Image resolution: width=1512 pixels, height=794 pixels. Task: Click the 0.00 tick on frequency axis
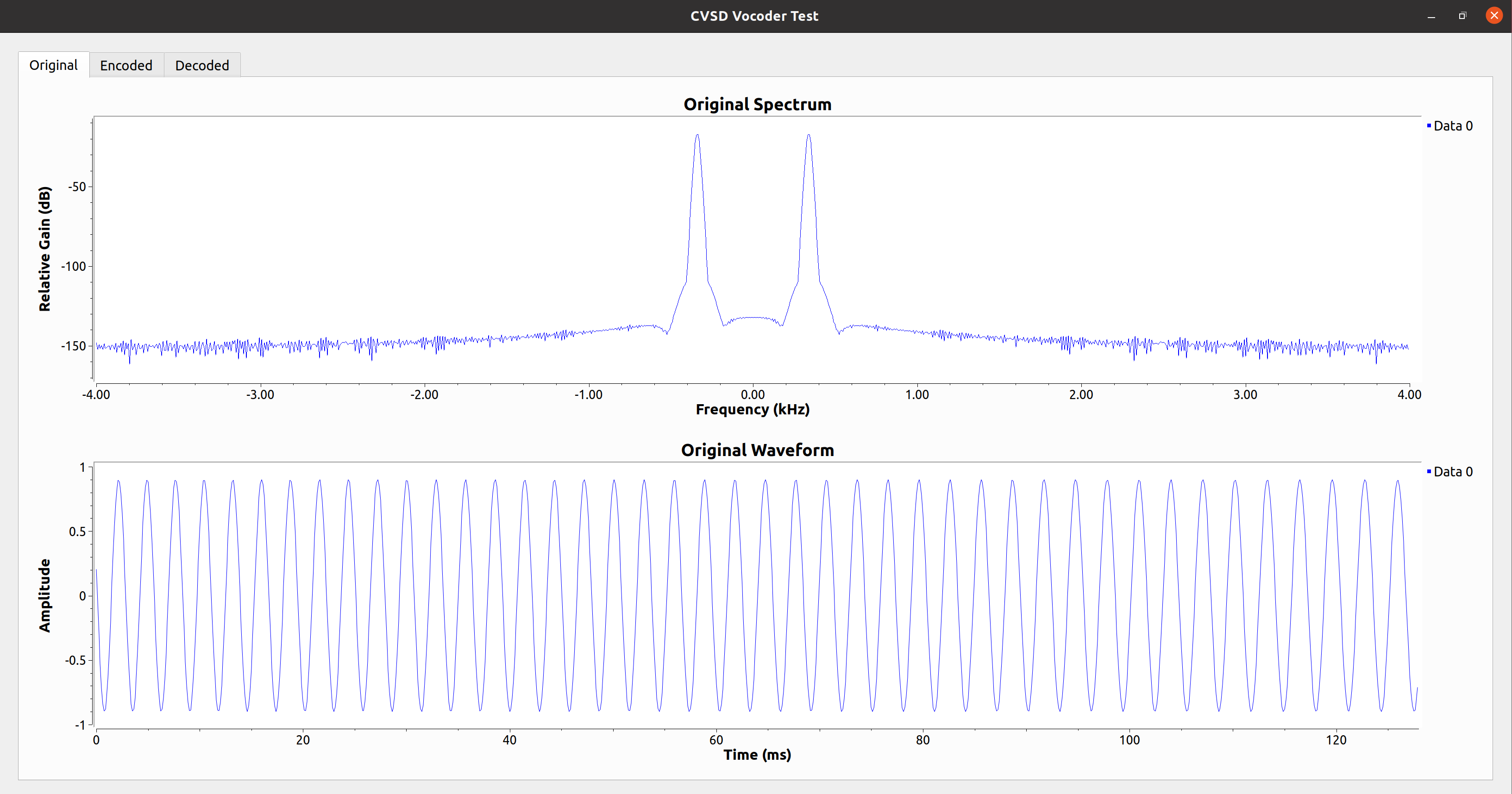pyautogui.click(x=753, y=394)
